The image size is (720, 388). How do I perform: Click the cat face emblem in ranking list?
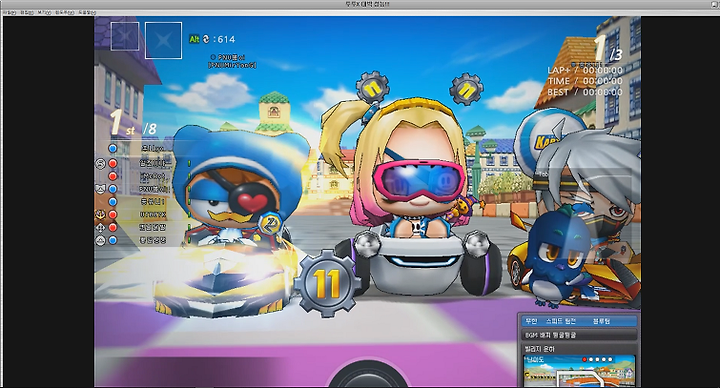pyautogui.click(x=100, y=188)
